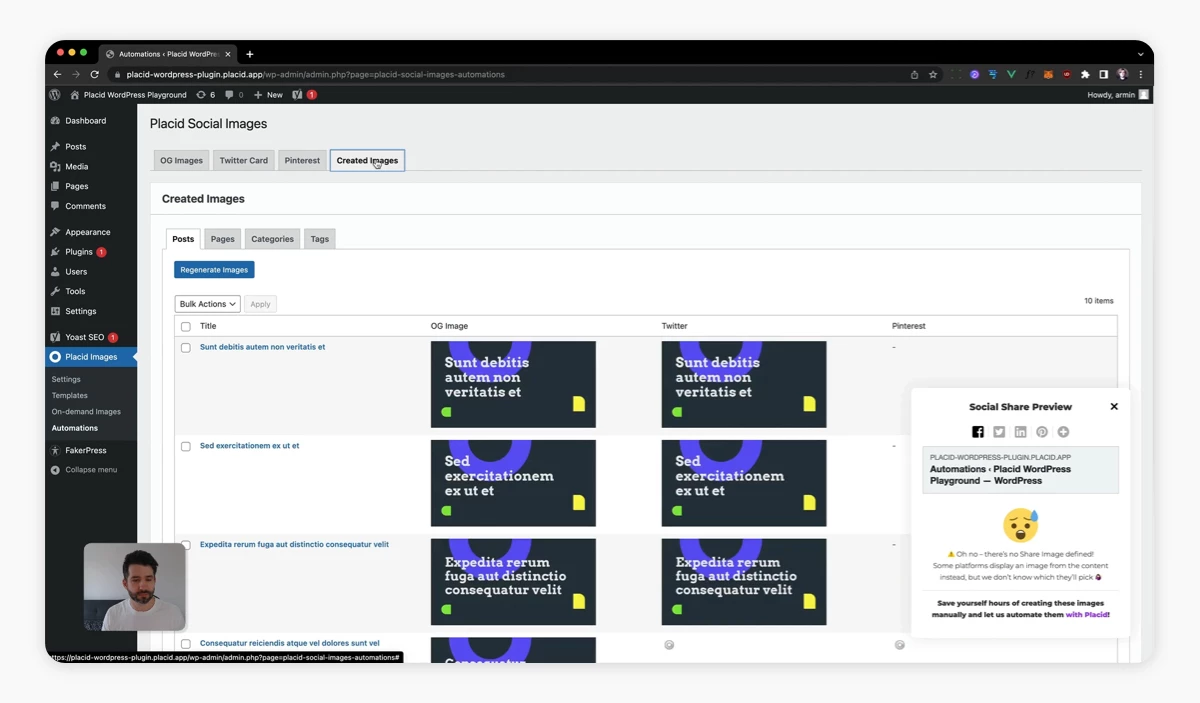1200x703 pixels.
Task: Open the post 'Sunt debitis autem non veritatis et'
Action: point(262,347)
